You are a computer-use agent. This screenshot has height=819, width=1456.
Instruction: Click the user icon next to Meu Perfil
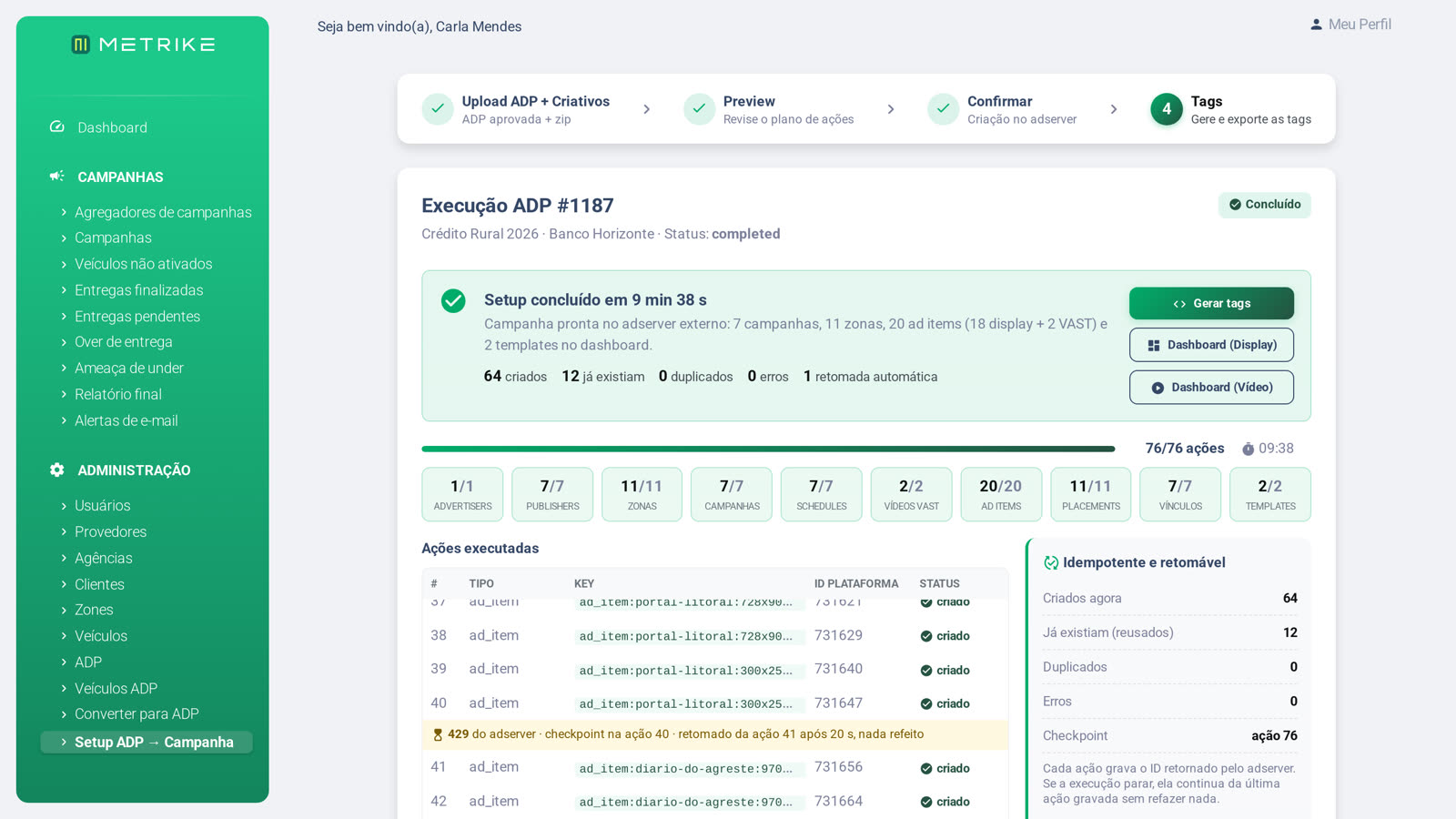1316,25
